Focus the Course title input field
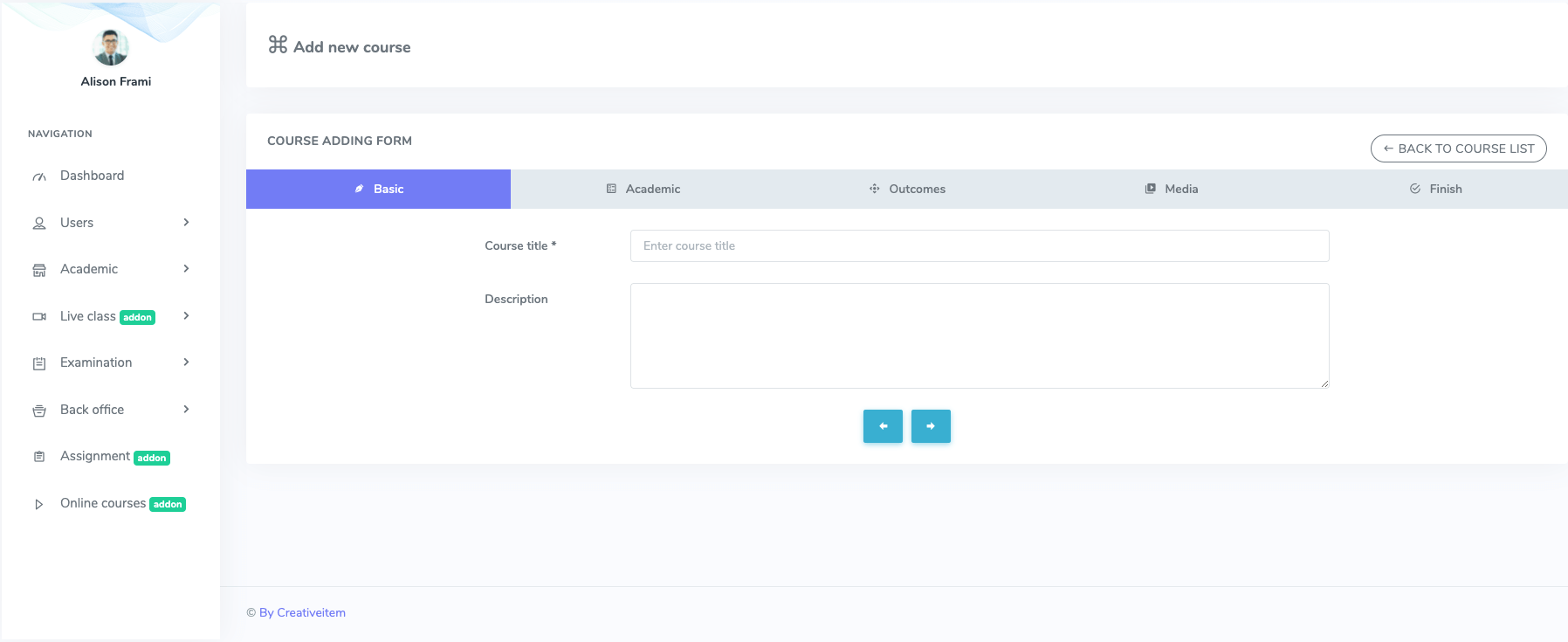This screenshot has width=1568, height=642. click(979, 246)
